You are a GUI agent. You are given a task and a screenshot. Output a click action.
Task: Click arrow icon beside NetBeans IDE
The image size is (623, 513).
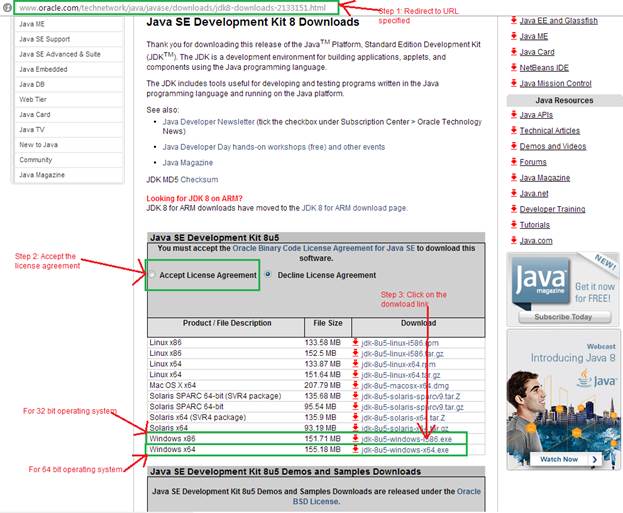(x=514, y=68)
